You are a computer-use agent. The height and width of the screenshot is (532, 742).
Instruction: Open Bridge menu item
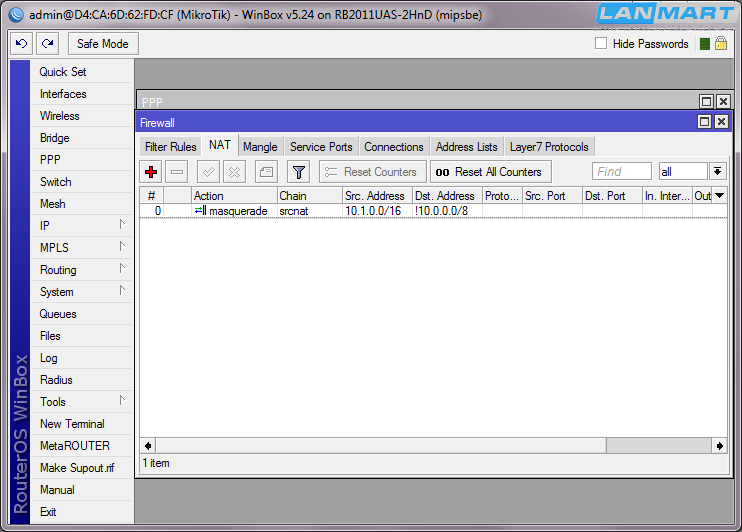pyautogui.click(x=81, y=138)
